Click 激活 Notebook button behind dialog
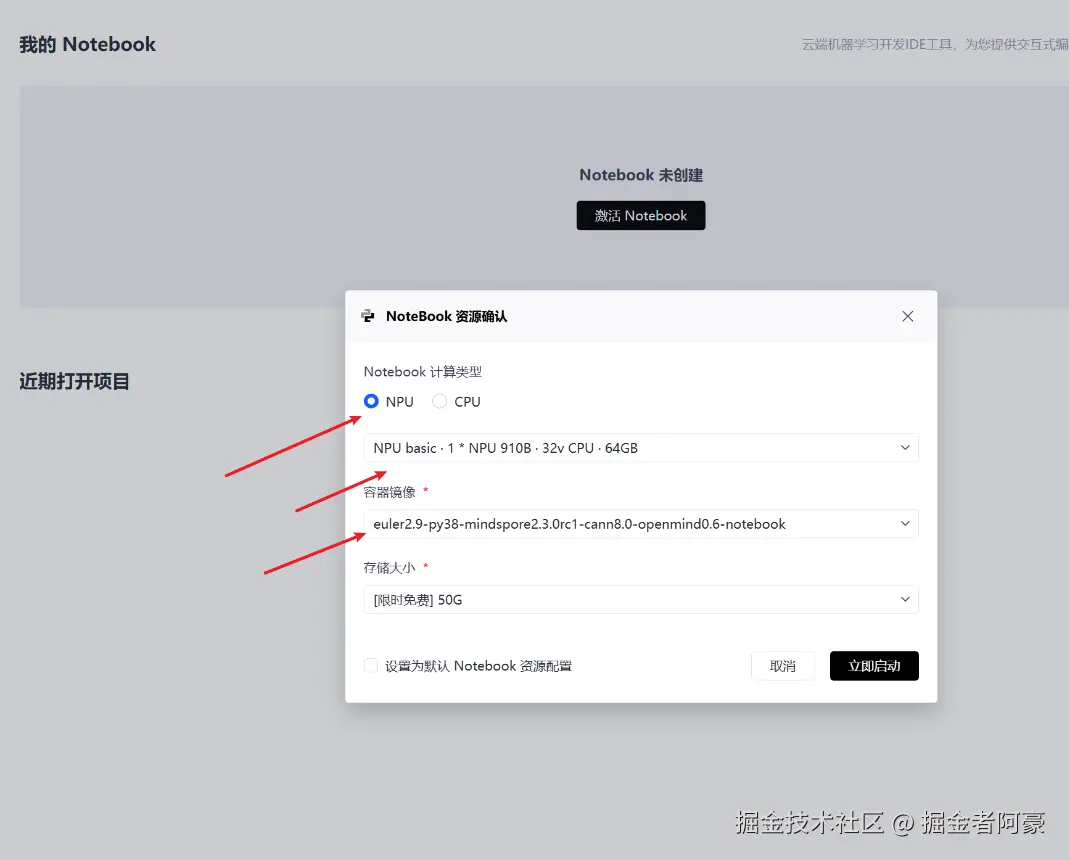Screen dimensions: 1069x860 [x=641, y=216]
